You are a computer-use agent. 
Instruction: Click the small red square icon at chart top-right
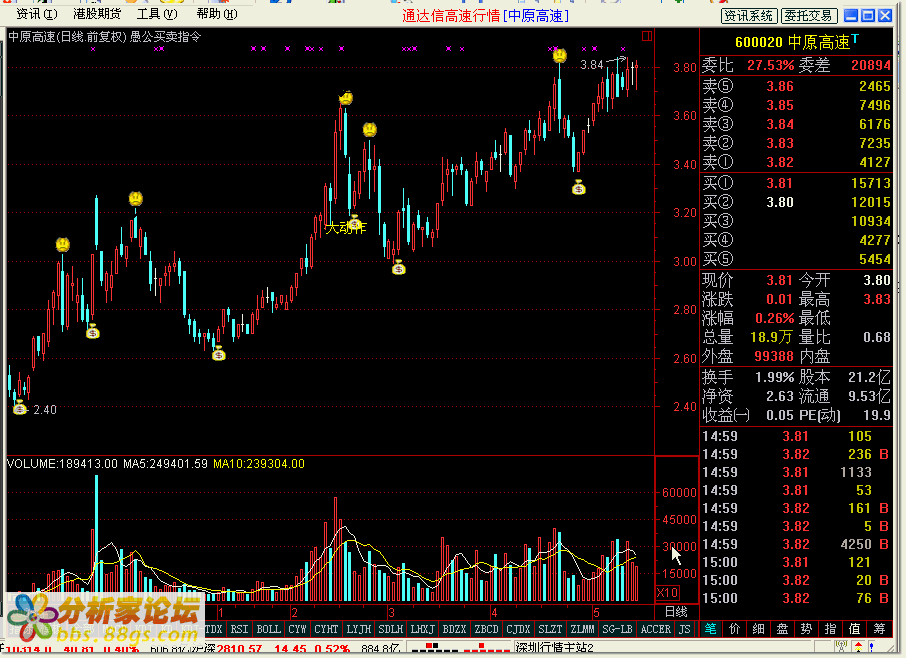[x=647, y=36]
